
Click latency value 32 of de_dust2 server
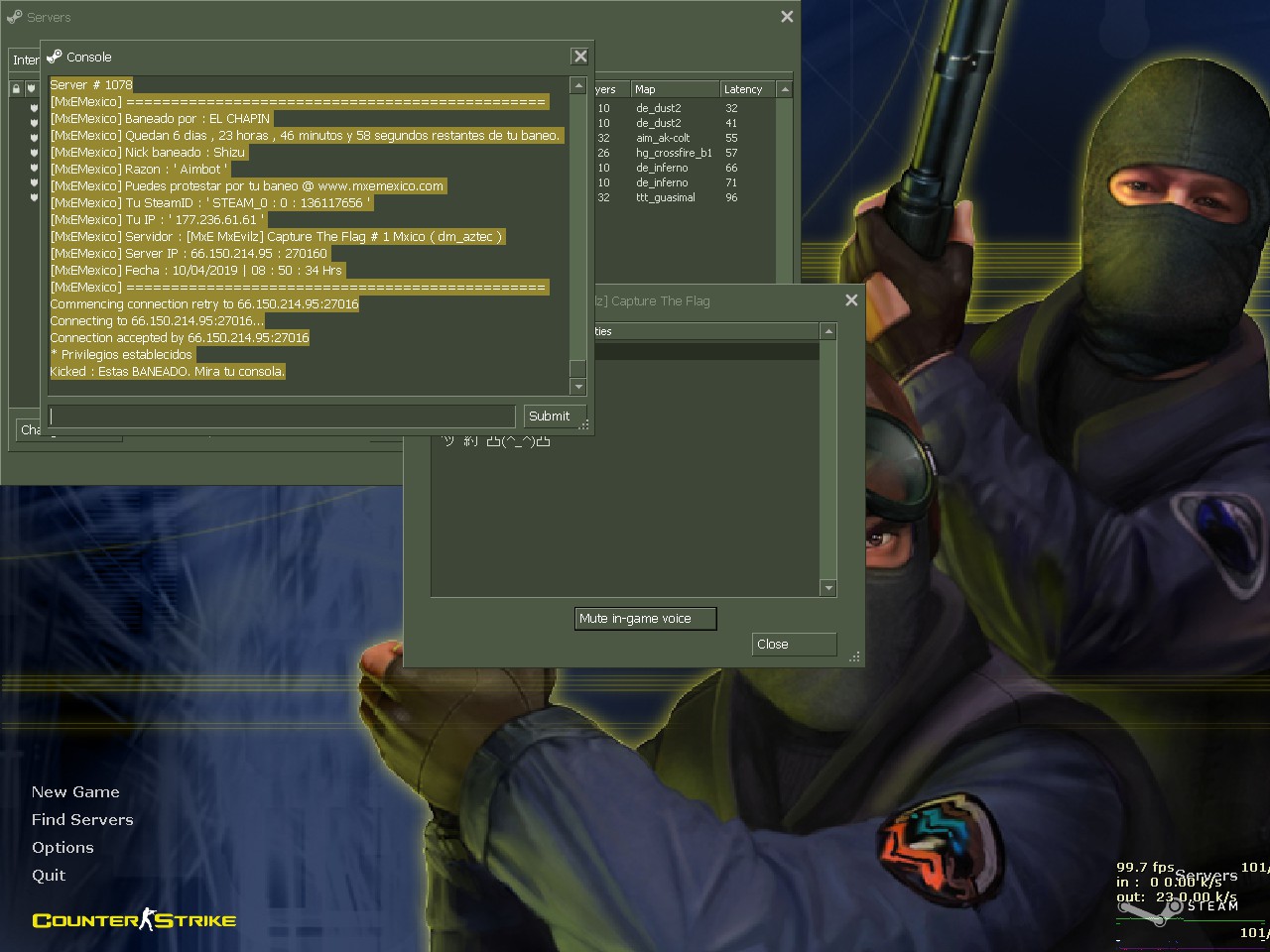point(731,108)
